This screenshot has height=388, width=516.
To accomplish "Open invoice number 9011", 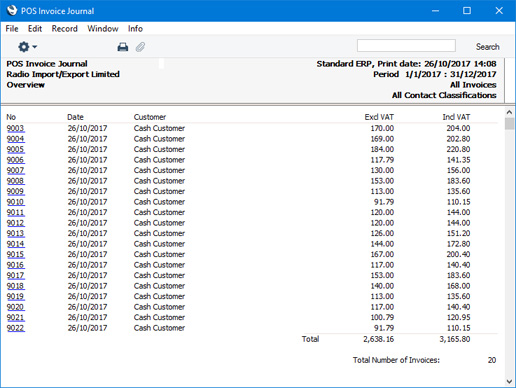I will coord(16,212).
